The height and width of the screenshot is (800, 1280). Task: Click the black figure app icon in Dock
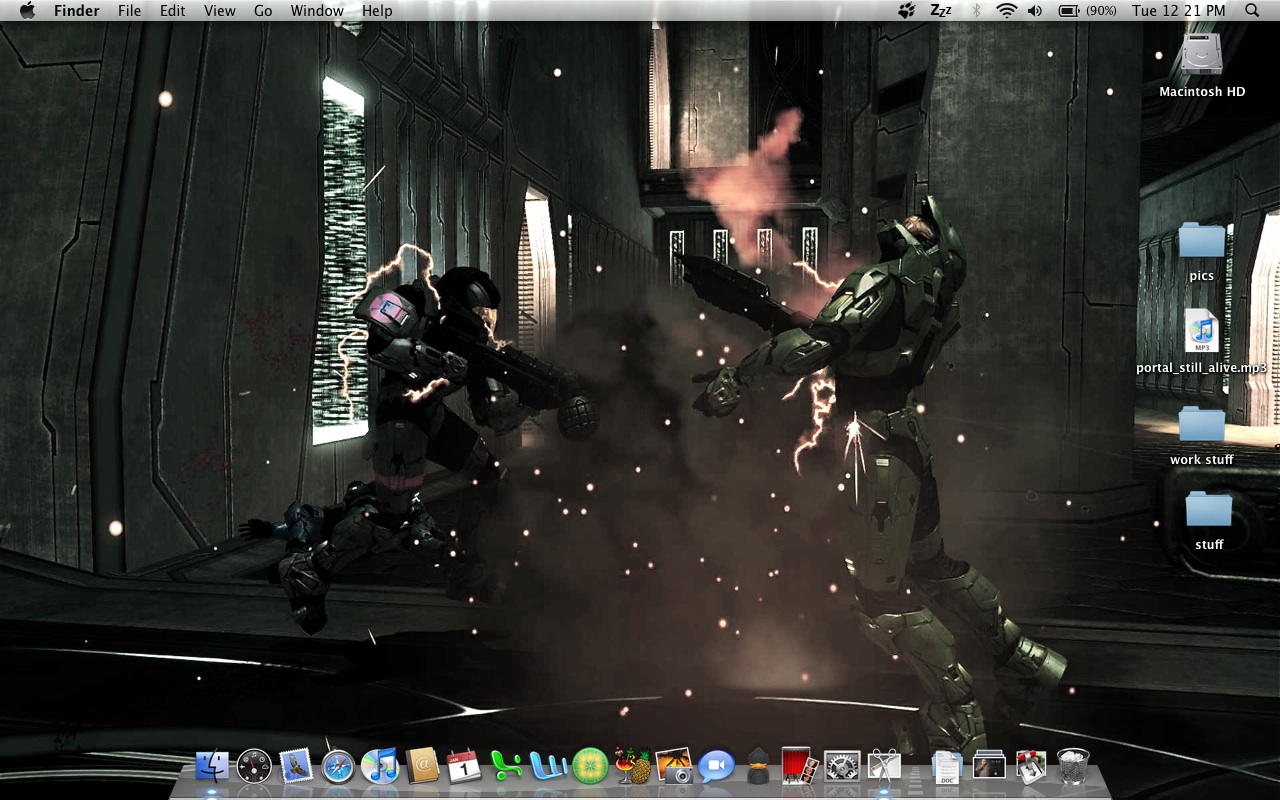(x=758, y=767)
